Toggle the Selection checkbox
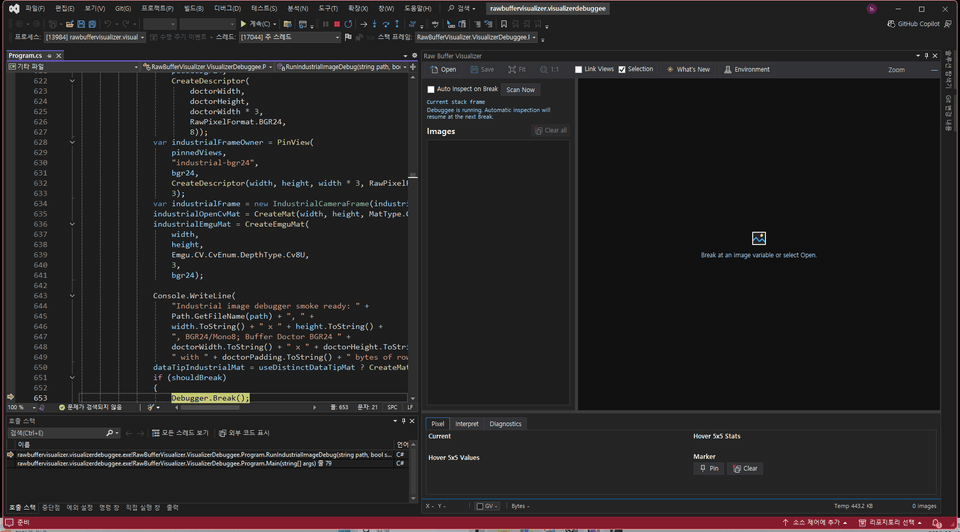 click(622, 70)
